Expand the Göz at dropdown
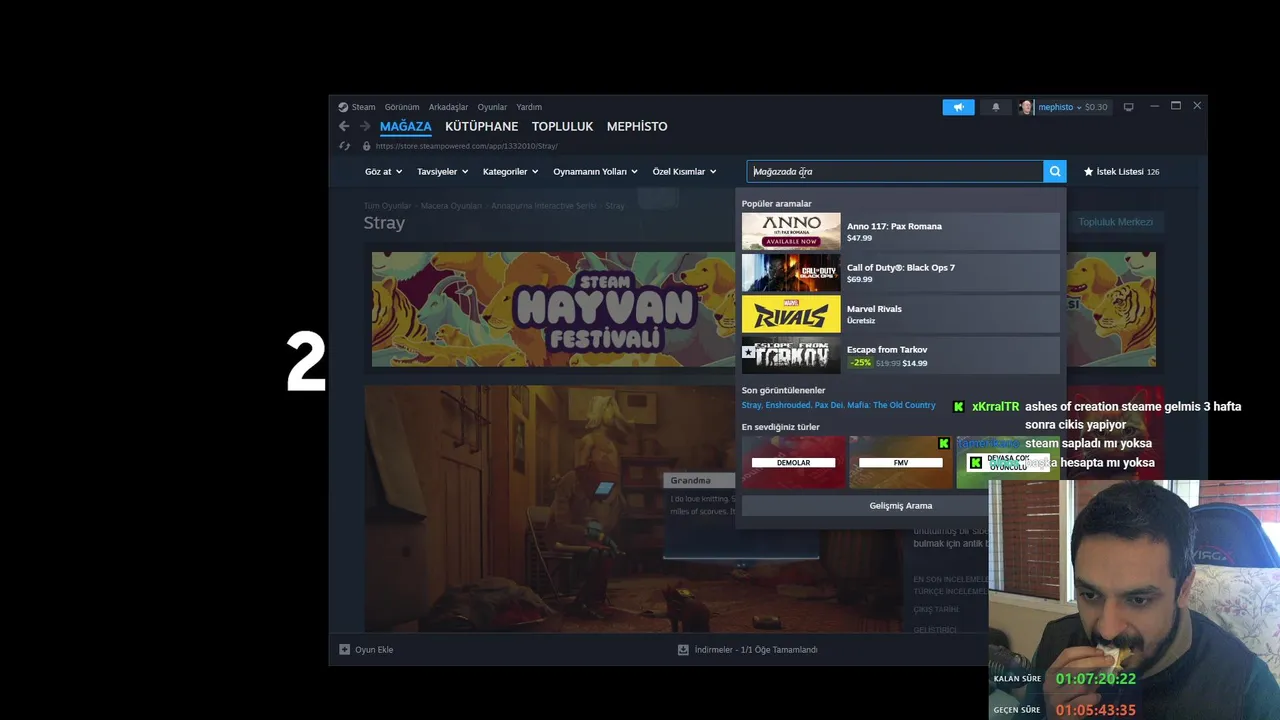 [x=383, y=172]
